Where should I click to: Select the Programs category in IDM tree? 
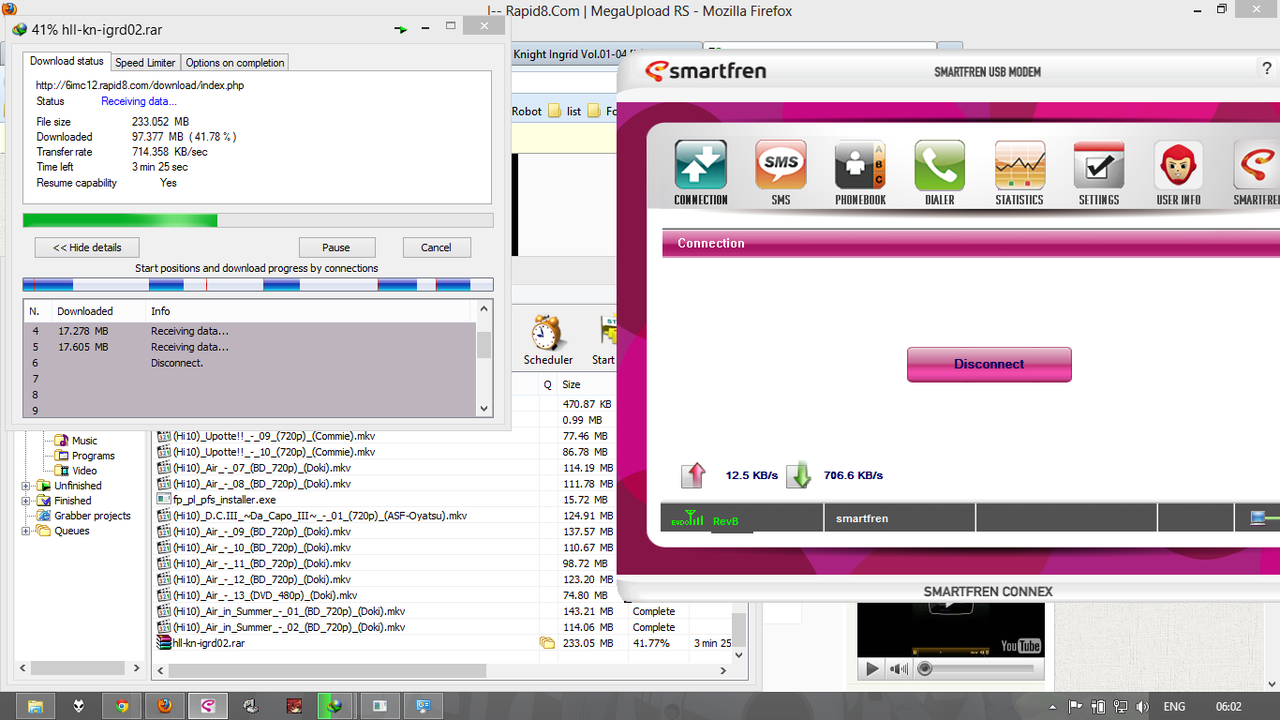pos(93,455)
